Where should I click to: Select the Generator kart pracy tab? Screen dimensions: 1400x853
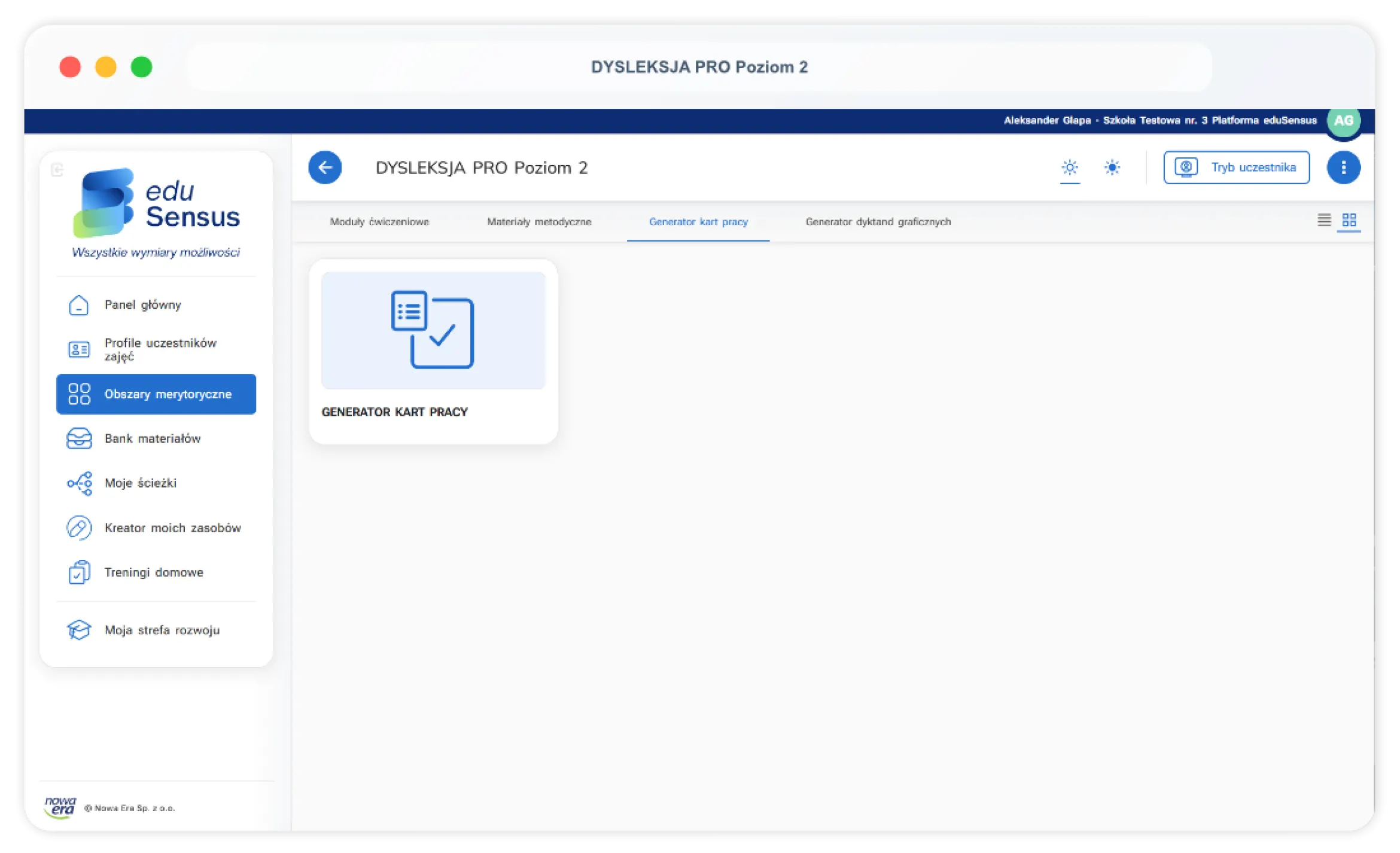coord(698,222)
